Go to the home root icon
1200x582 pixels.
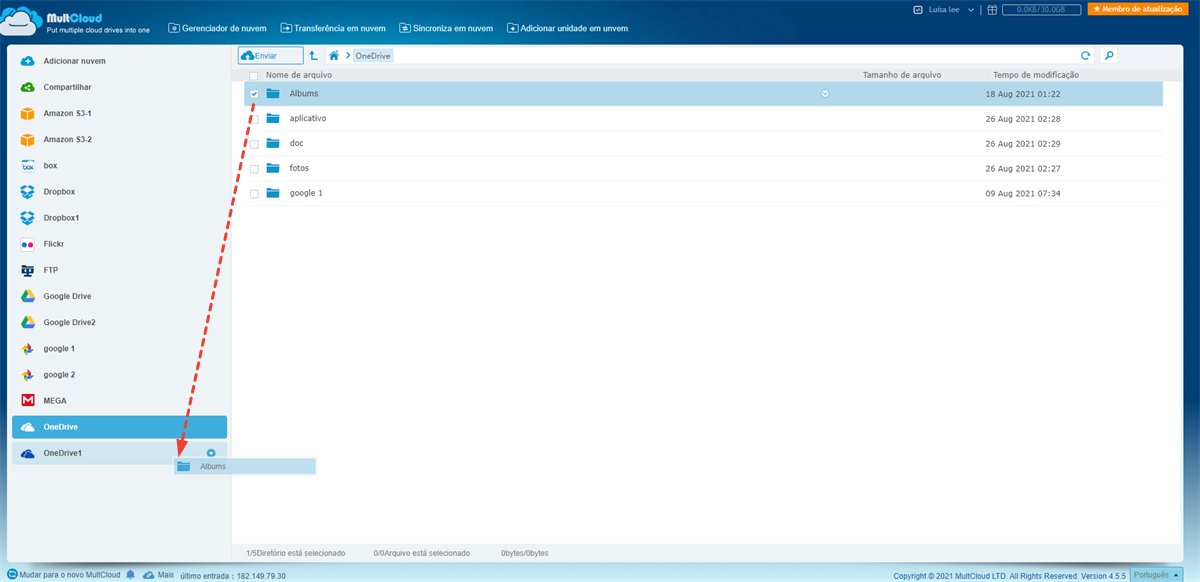click(x=334, y=56)
